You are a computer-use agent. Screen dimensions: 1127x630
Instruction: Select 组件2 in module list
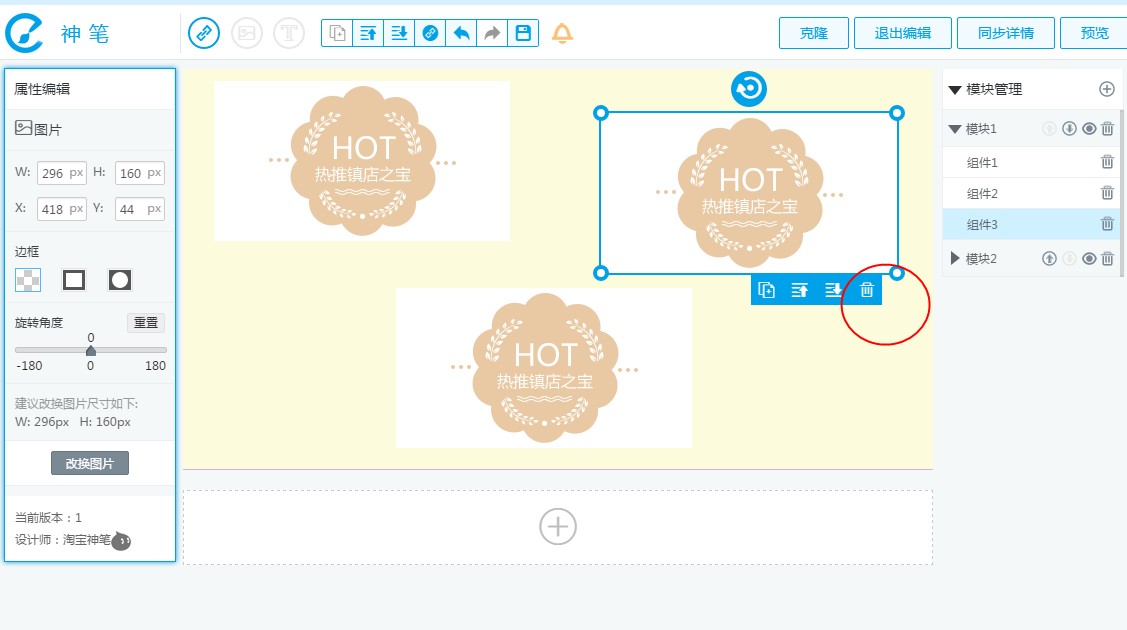pyautogui.click(x=982, y=193)
